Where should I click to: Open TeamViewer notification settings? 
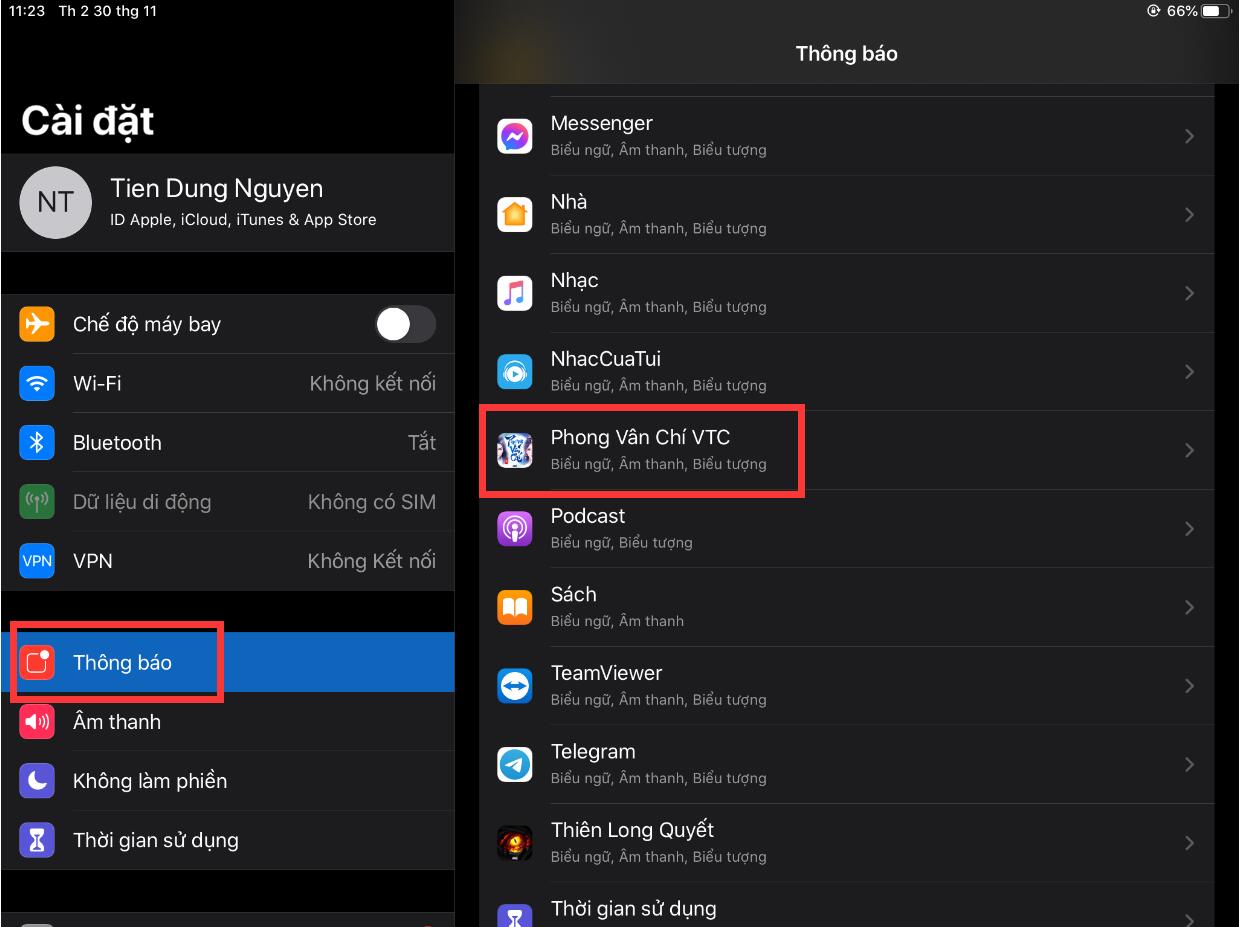click(x=846, y=685)
